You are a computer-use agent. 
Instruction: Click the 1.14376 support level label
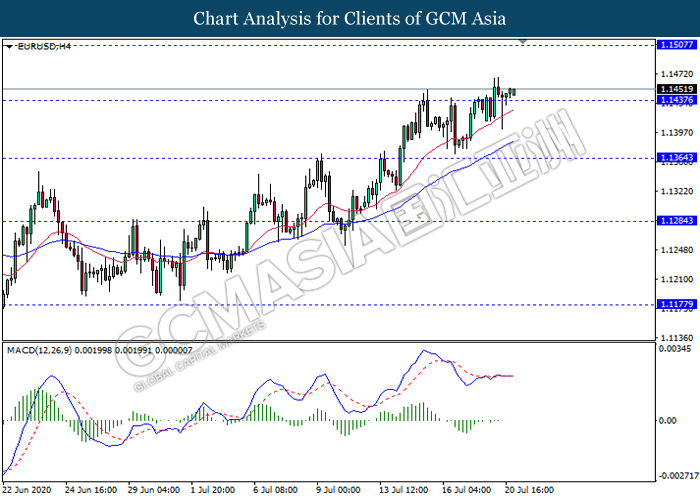pos(676,100)
